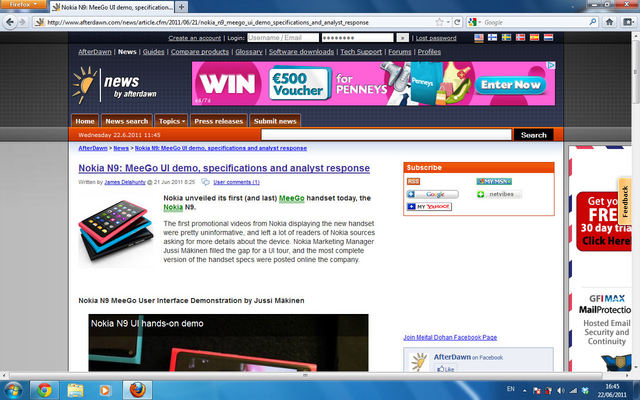Open the Press releases tab

[218, 121]
